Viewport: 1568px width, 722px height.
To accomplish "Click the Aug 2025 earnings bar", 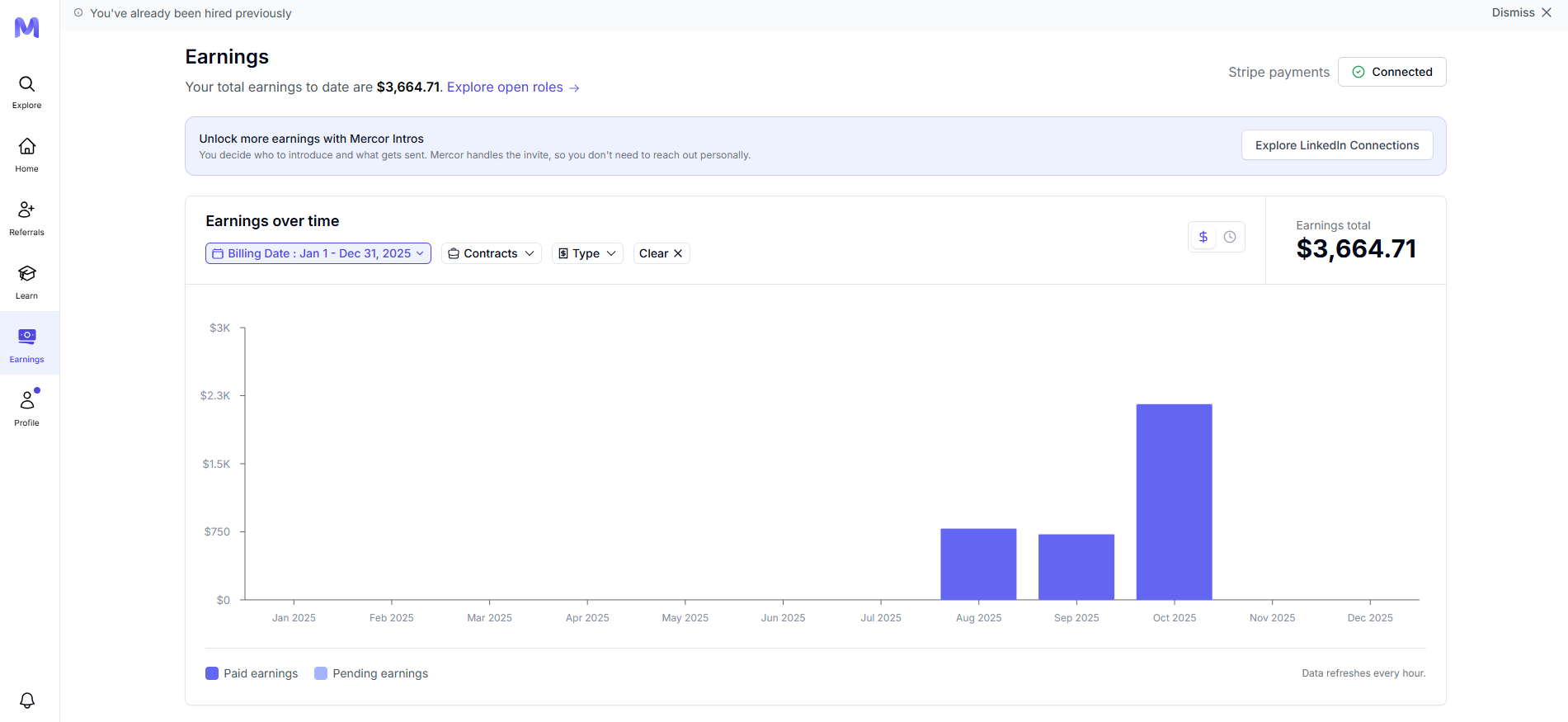I will click(x=978, y=564).
